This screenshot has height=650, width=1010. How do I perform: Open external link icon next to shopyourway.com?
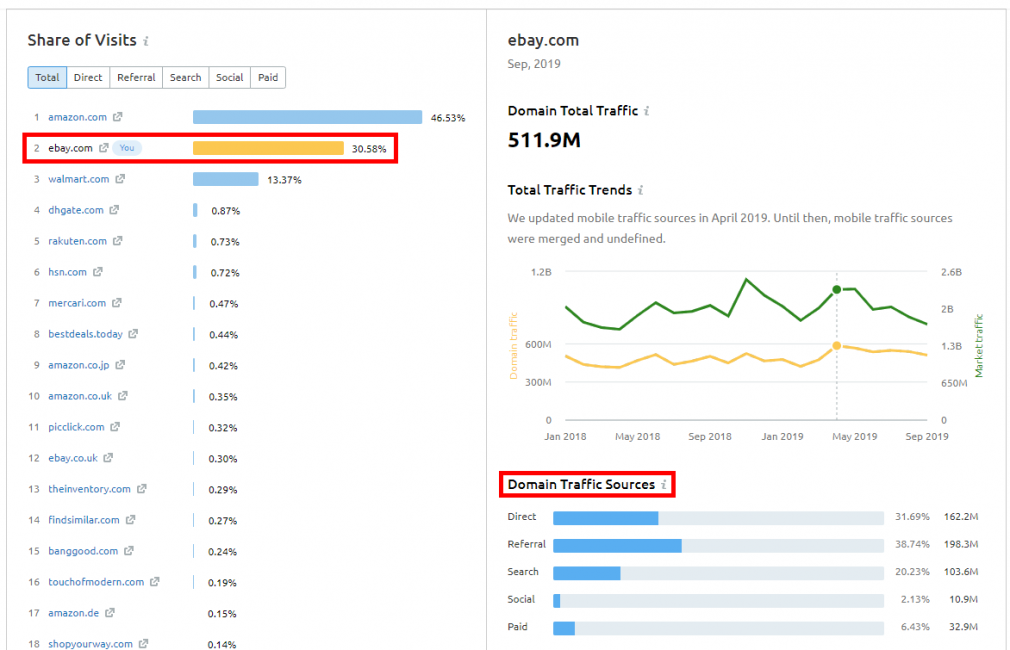click(x=143, y=644)
